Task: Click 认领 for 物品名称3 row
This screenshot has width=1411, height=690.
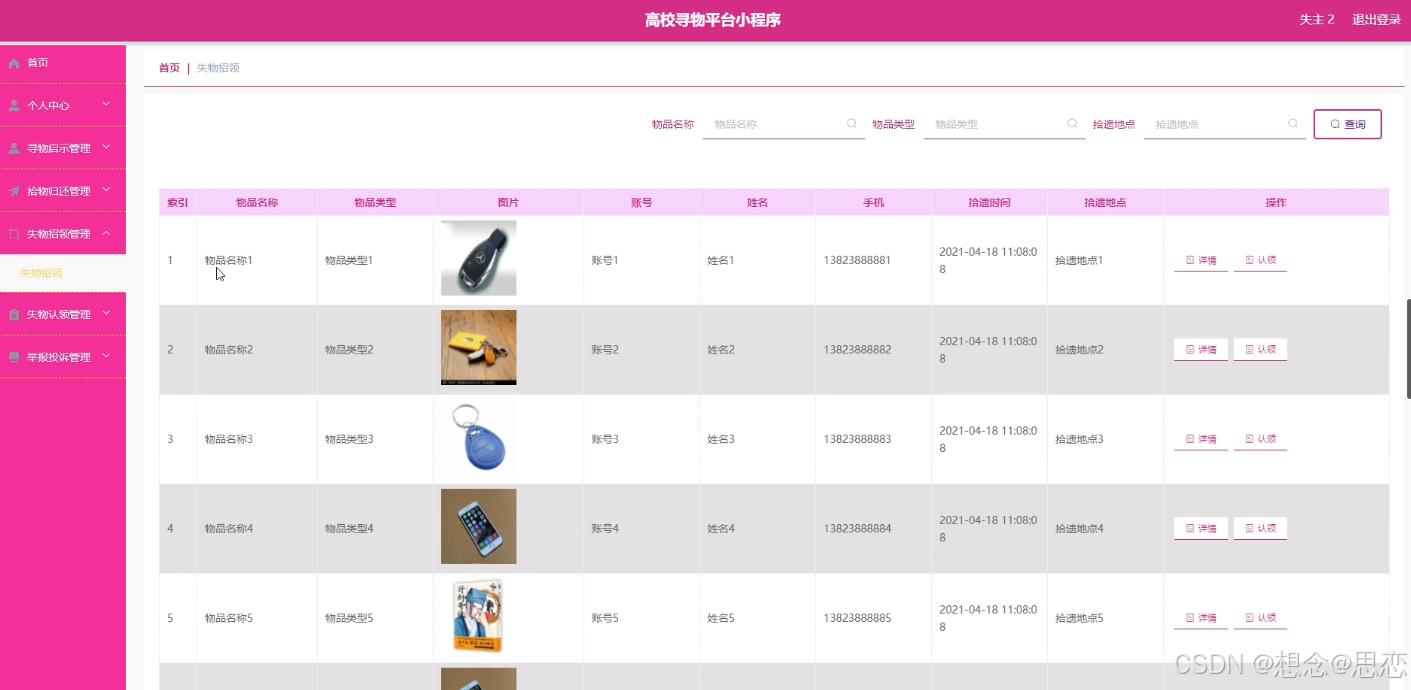Action: tap(1260, 439)
